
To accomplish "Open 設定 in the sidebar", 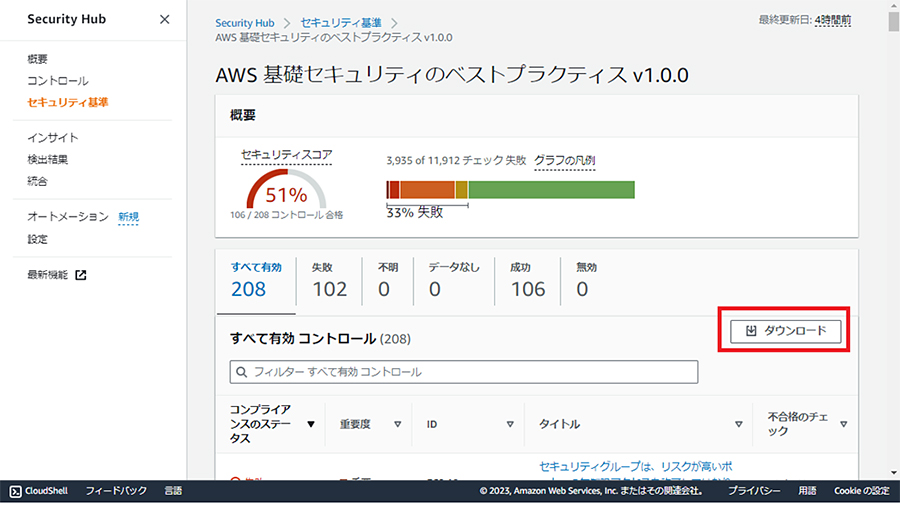I will click(37, 239).
